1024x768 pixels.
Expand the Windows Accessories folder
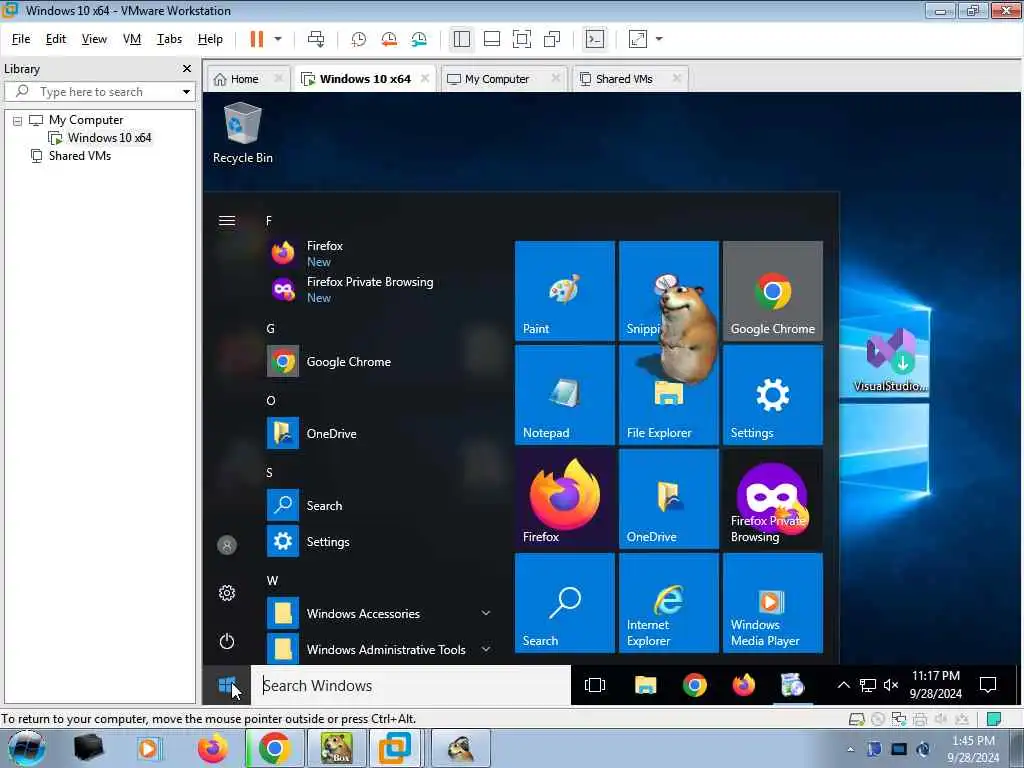(379, 614)
